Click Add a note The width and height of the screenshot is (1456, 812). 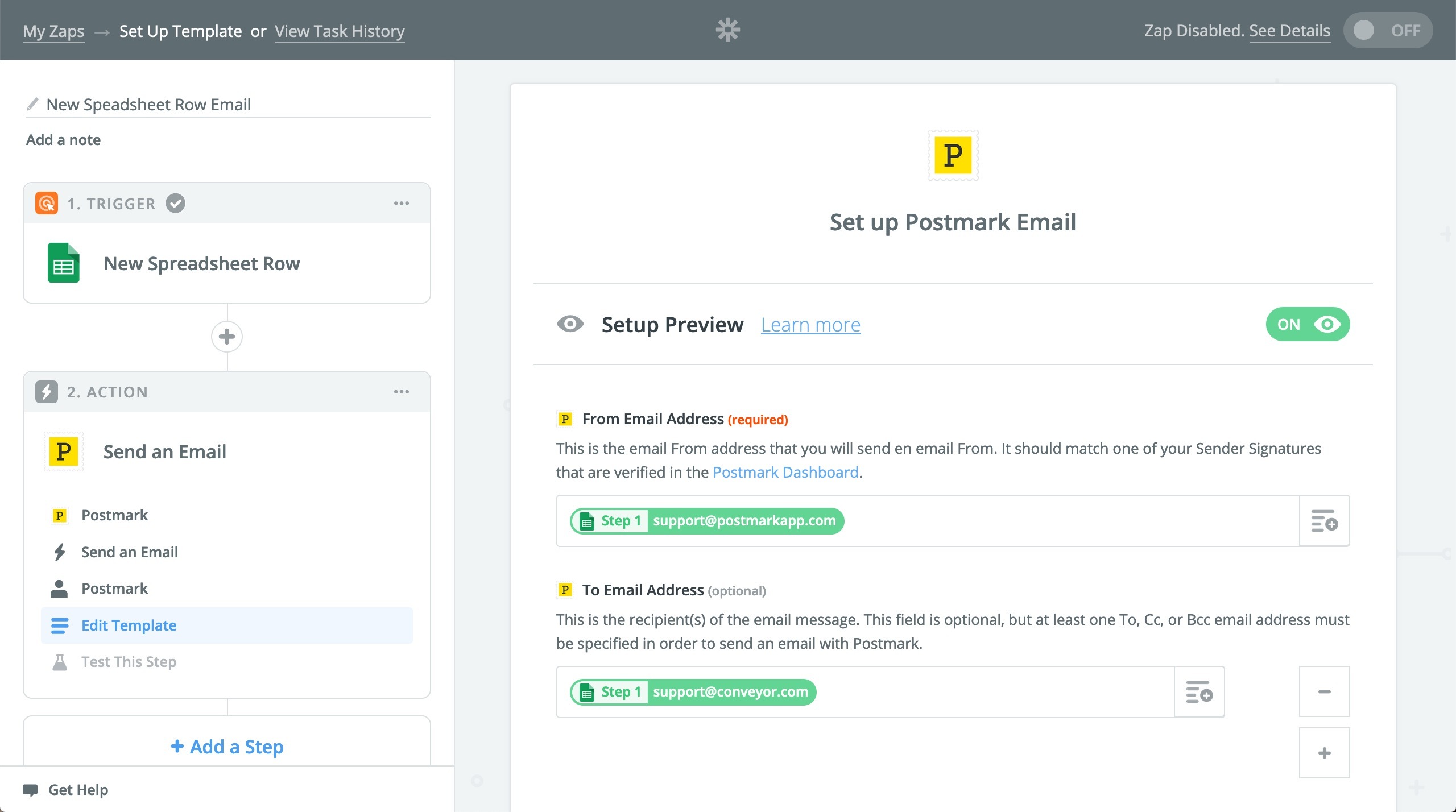click(63, 140)
